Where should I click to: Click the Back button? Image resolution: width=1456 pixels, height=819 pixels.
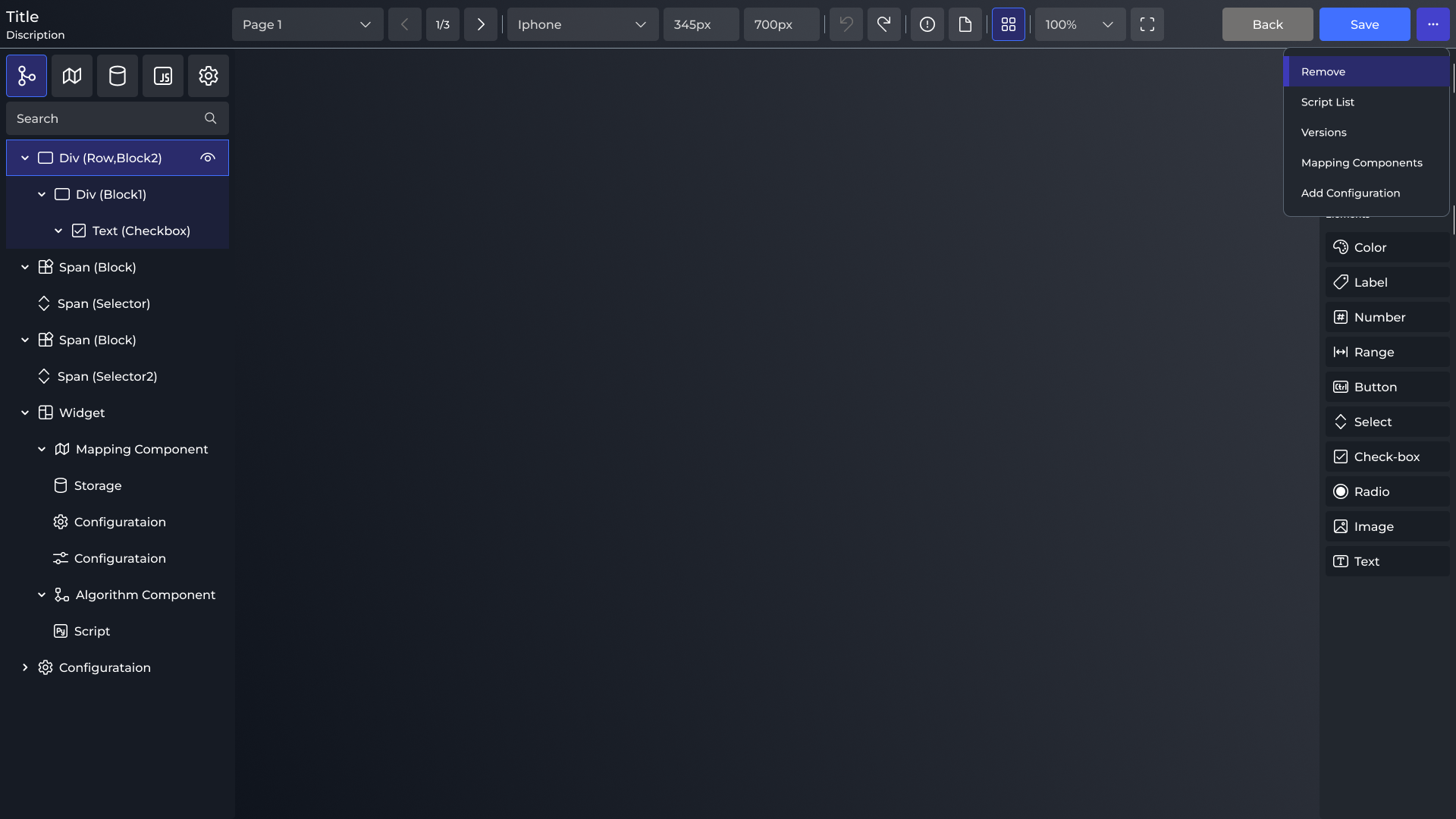click(x=1268, y=24)
